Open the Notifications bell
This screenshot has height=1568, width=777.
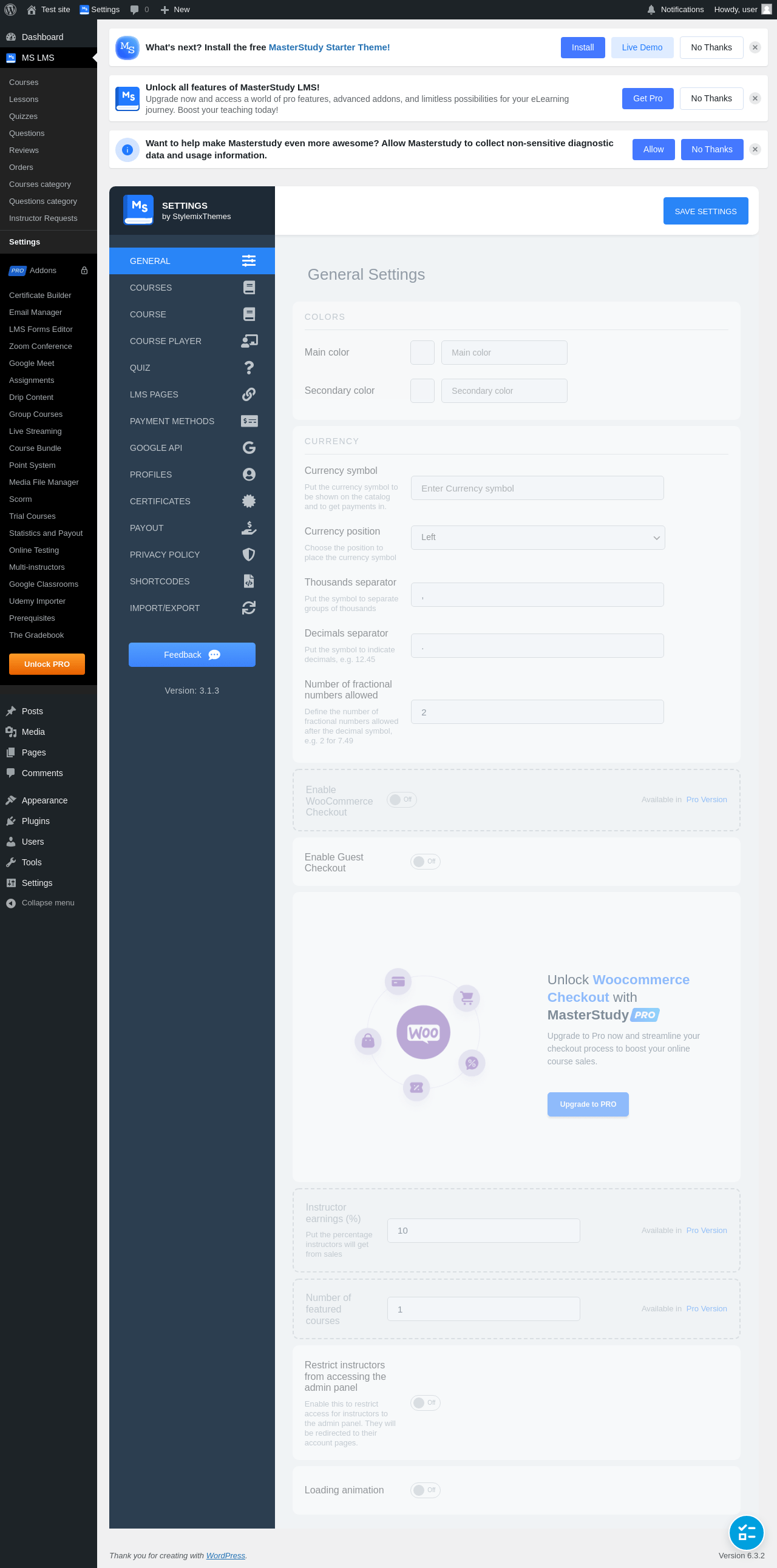pos(651,10)
